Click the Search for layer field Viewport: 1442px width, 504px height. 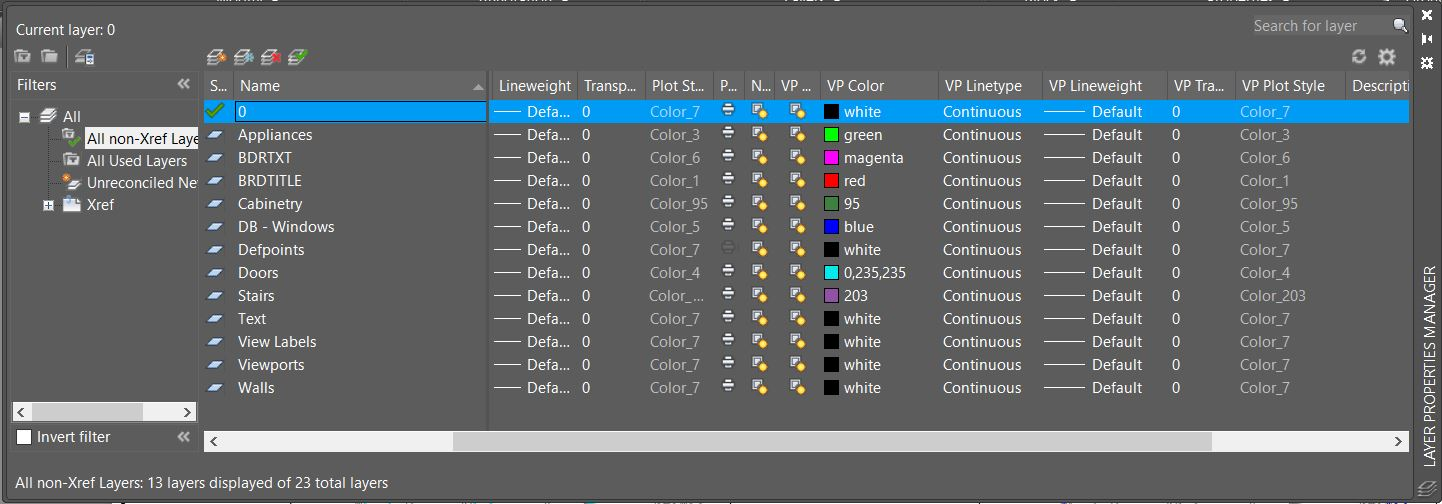1320,26
